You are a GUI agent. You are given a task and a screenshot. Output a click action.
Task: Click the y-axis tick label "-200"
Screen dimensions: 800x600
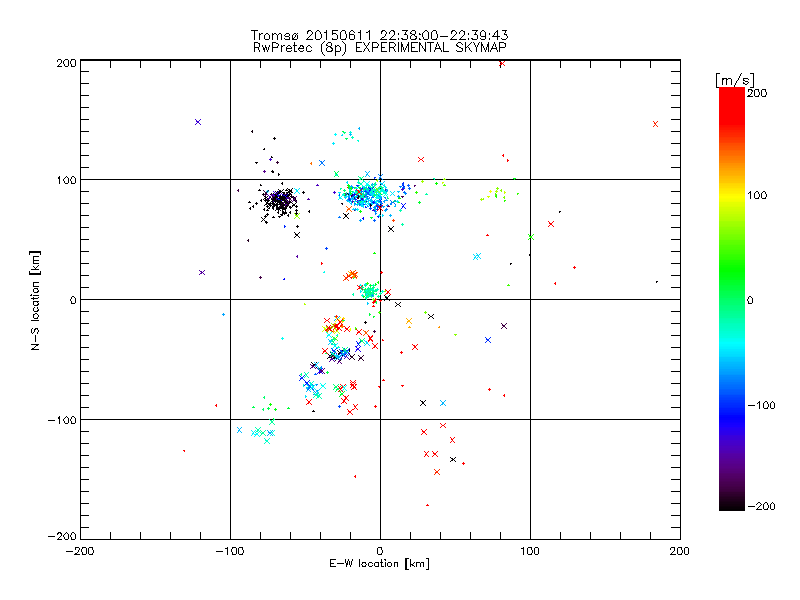tap(62, 537)
